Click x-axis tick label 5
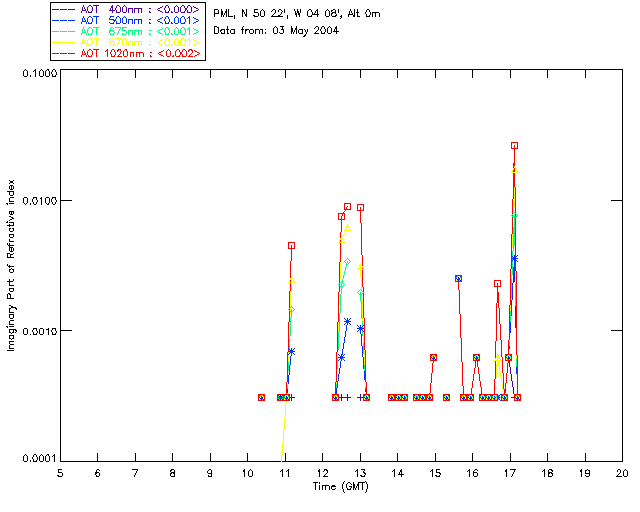Screen dimensions: 640x512 pyautogui.click(x=60, y=473)
